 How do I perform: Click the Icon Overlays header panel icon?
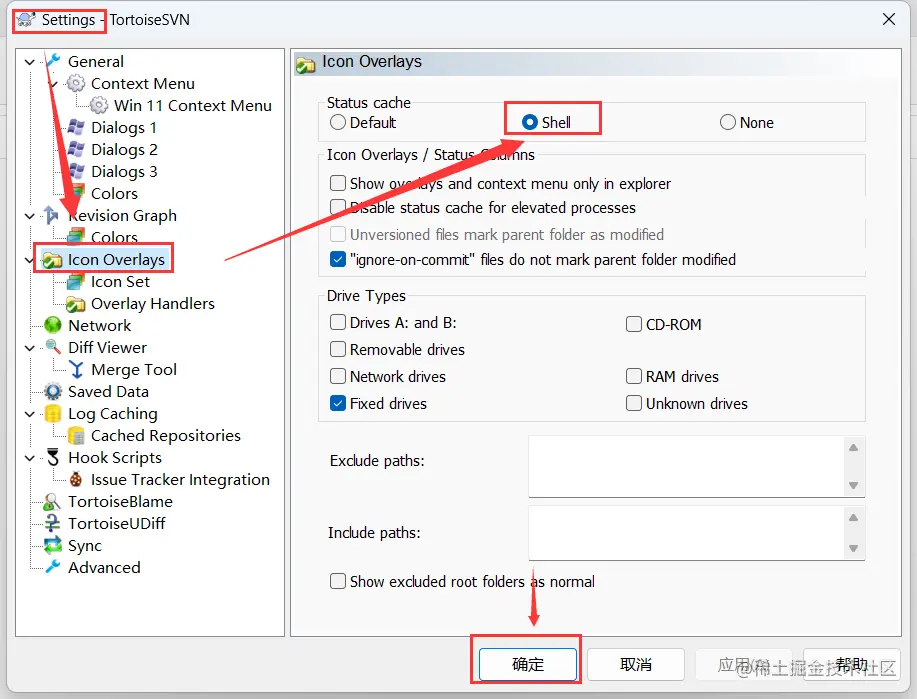tap(306, 64)
